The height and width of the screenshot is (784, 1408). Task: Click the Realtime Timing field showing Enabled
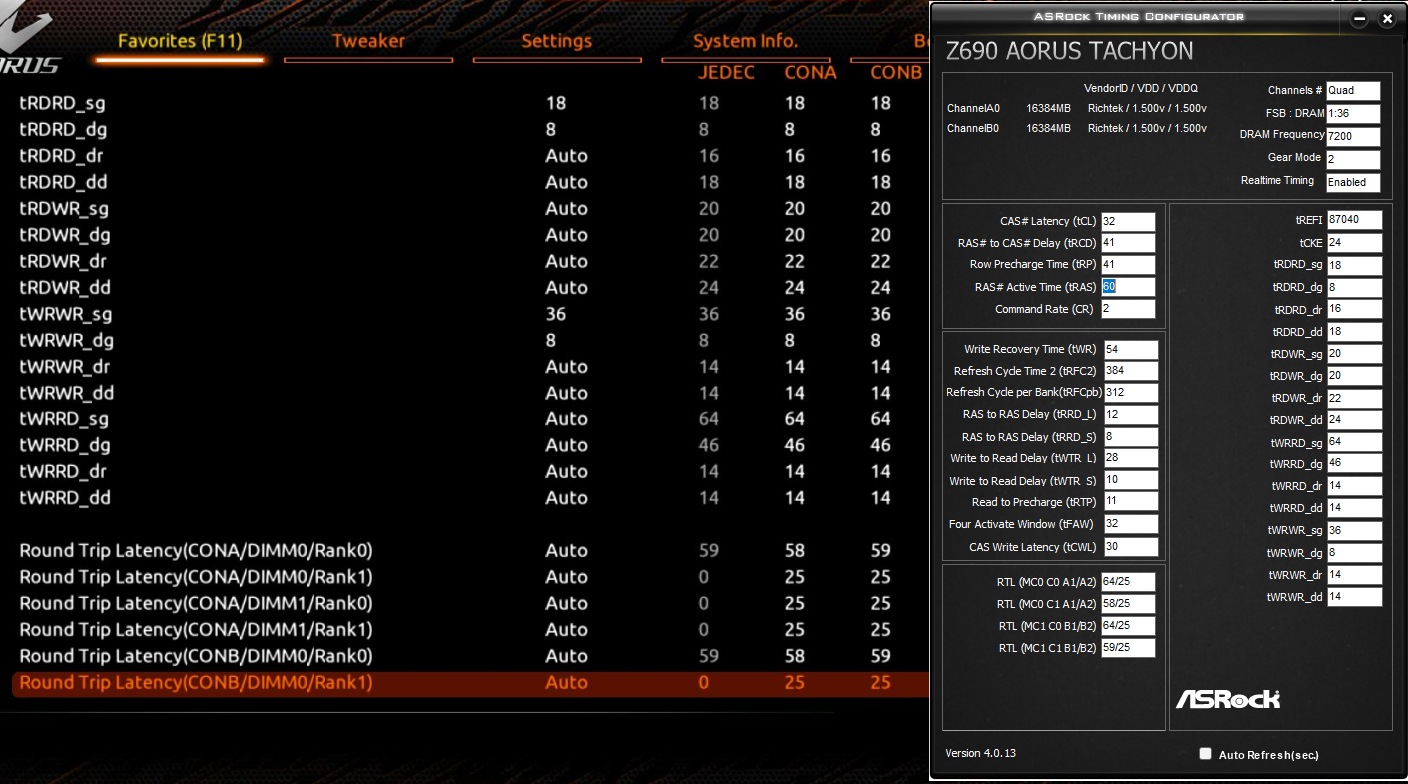tap(1353, 183)
